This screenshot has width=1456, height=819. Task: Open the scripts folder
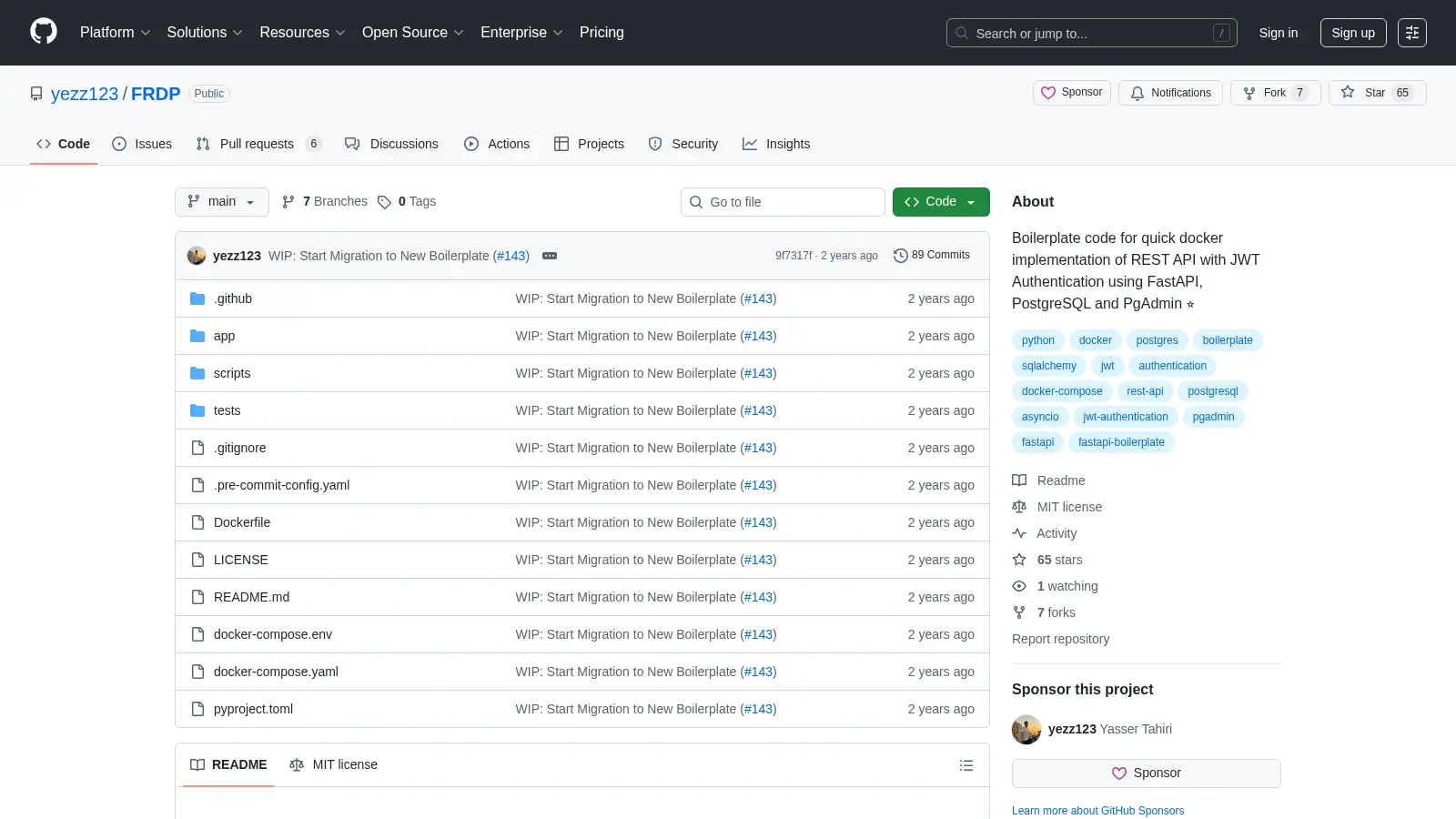pos(232,373)
